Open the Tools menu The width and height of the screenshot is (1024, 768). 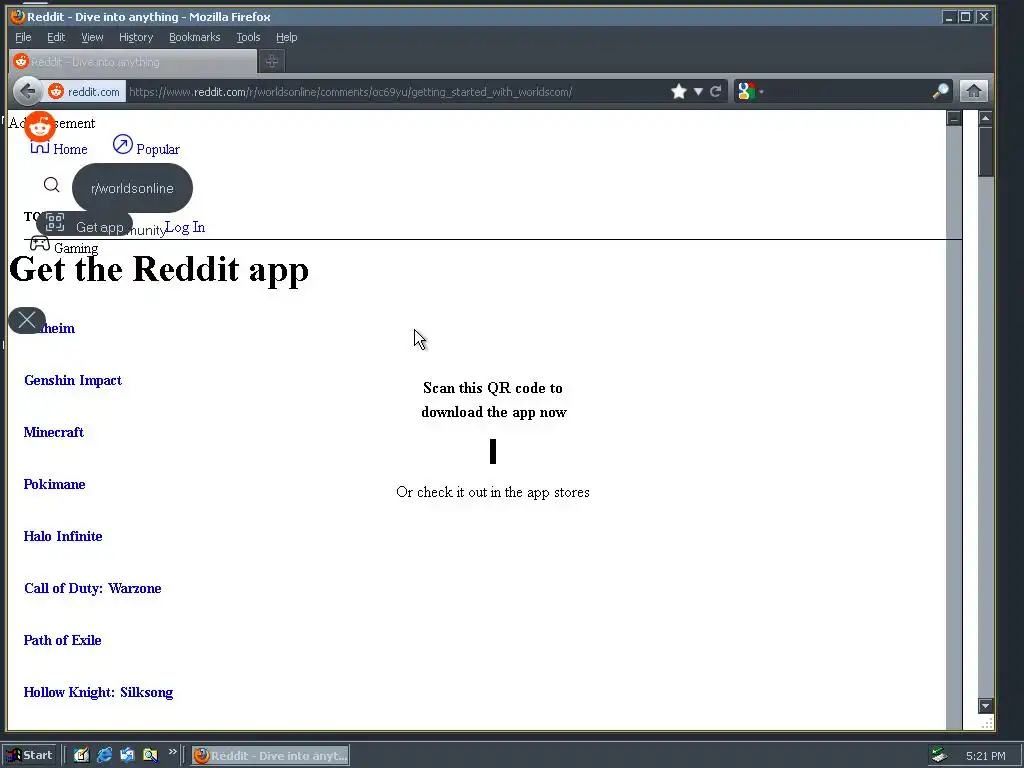point(248,37)
